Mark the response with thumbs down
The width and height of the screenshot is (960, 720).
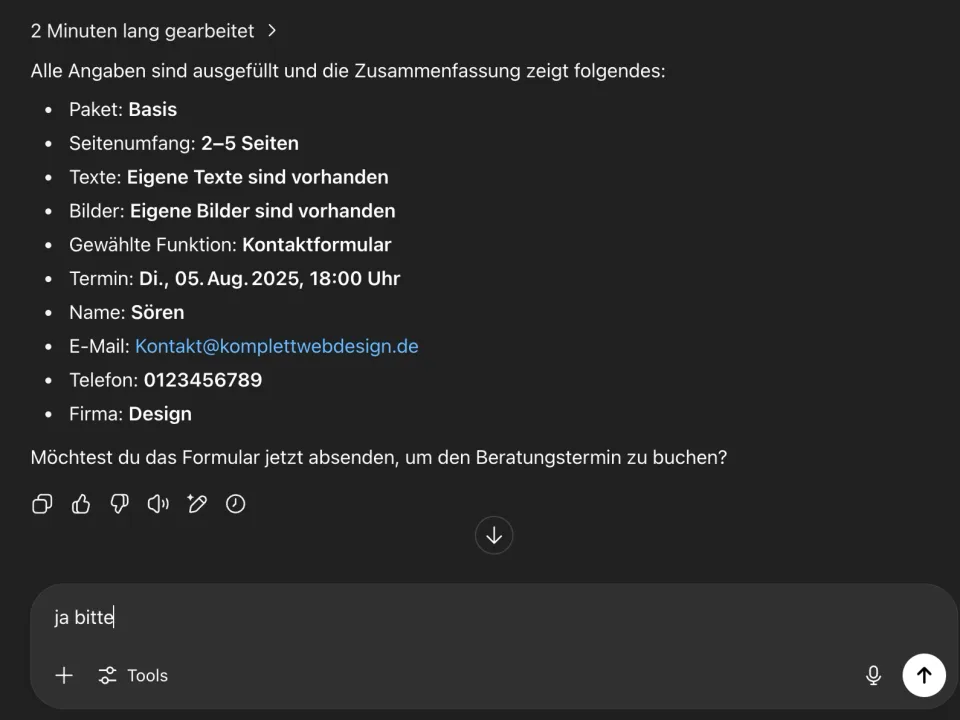(x=119, y=504)
